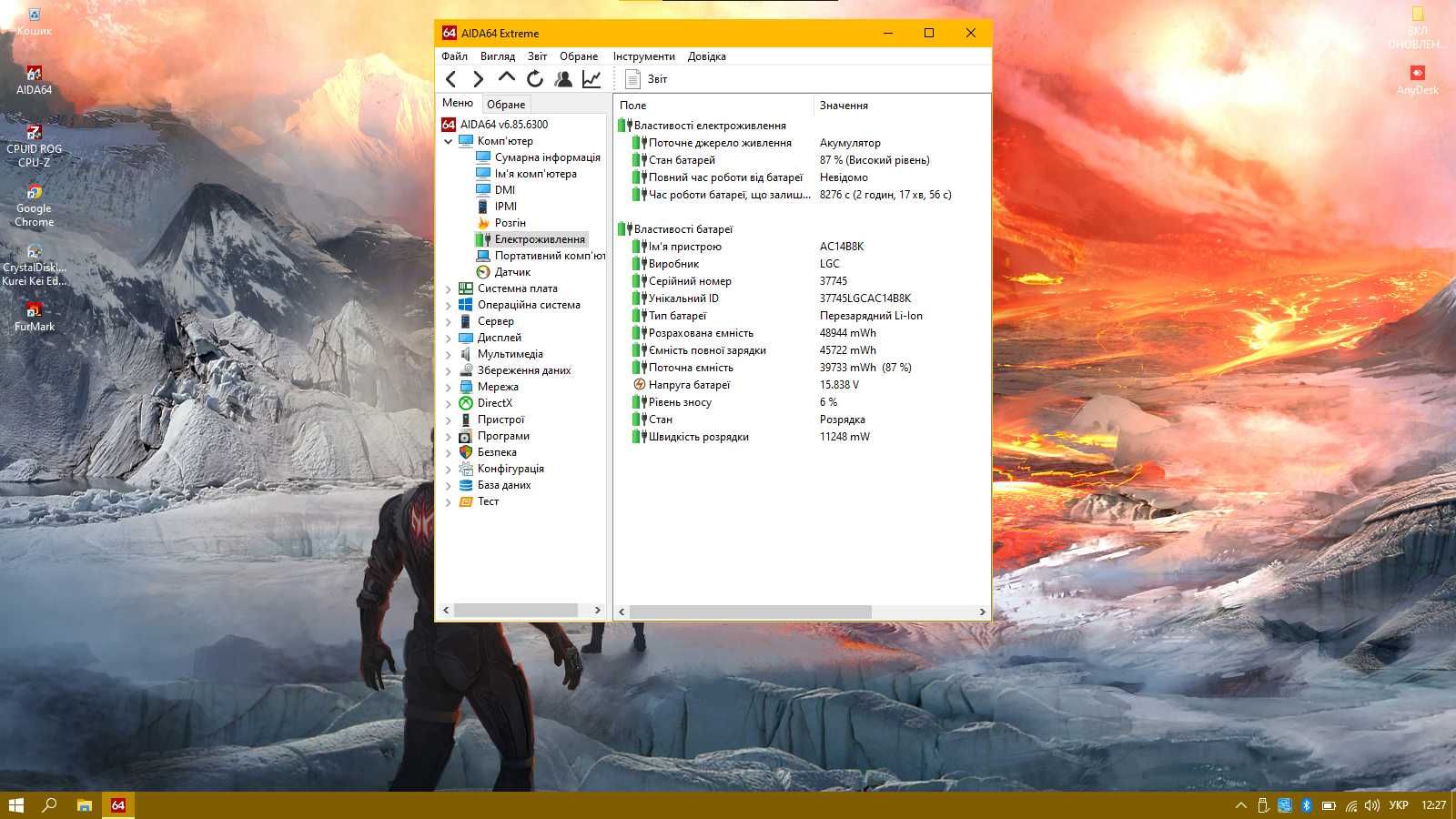Open the Звіт menu in the menu bar
The image size is (1456, 819).
537,56
